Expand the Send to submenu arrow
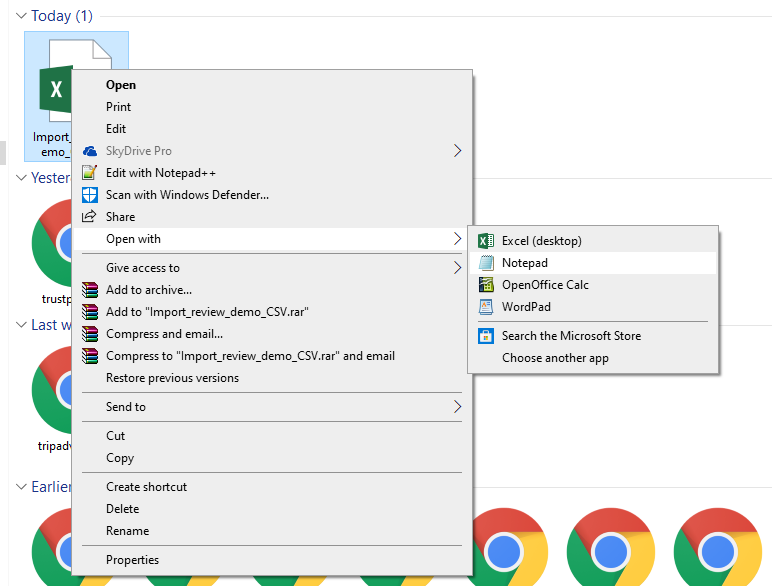Screen dimensions: 772x586 click(x=457, y=407)
